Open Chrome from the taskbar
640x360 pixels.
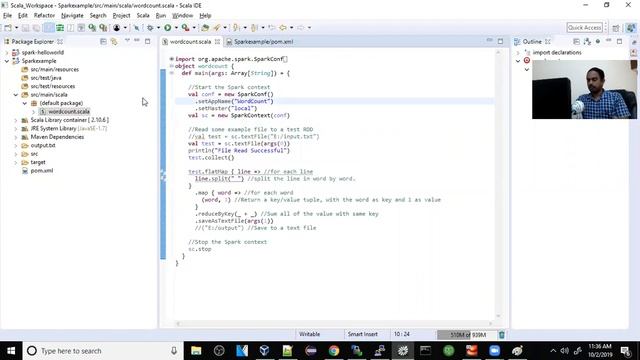click(x=334, y=351)
